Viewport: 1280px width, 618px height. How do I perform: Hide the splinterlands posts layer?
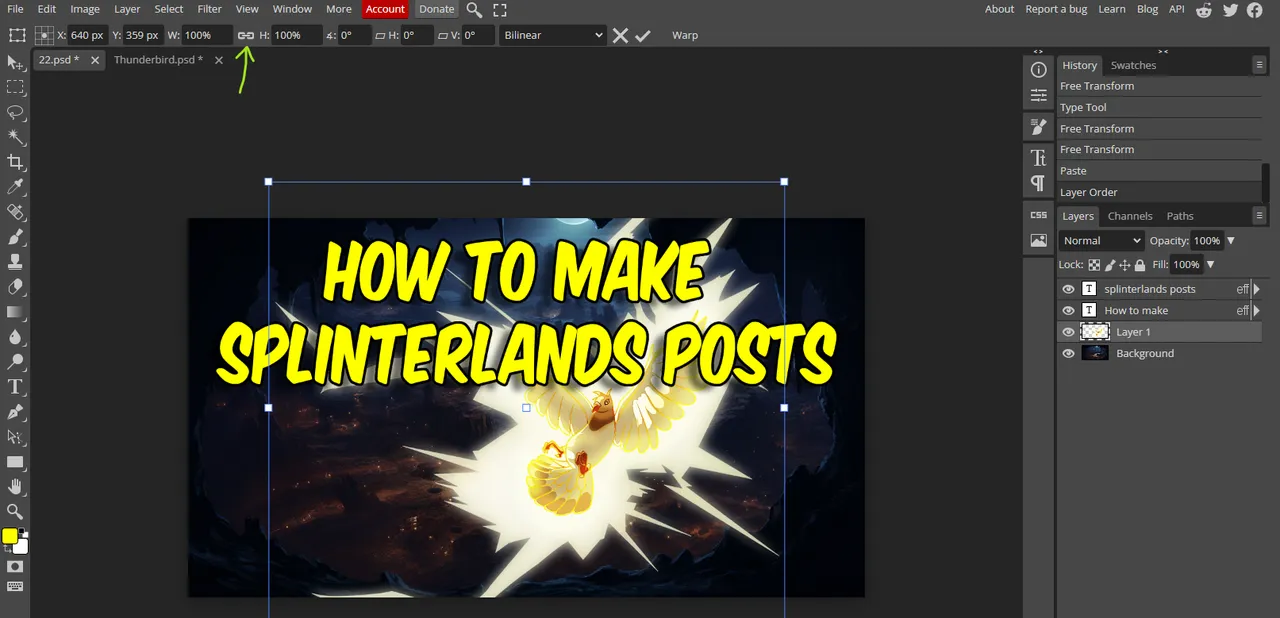point(1068,289)
